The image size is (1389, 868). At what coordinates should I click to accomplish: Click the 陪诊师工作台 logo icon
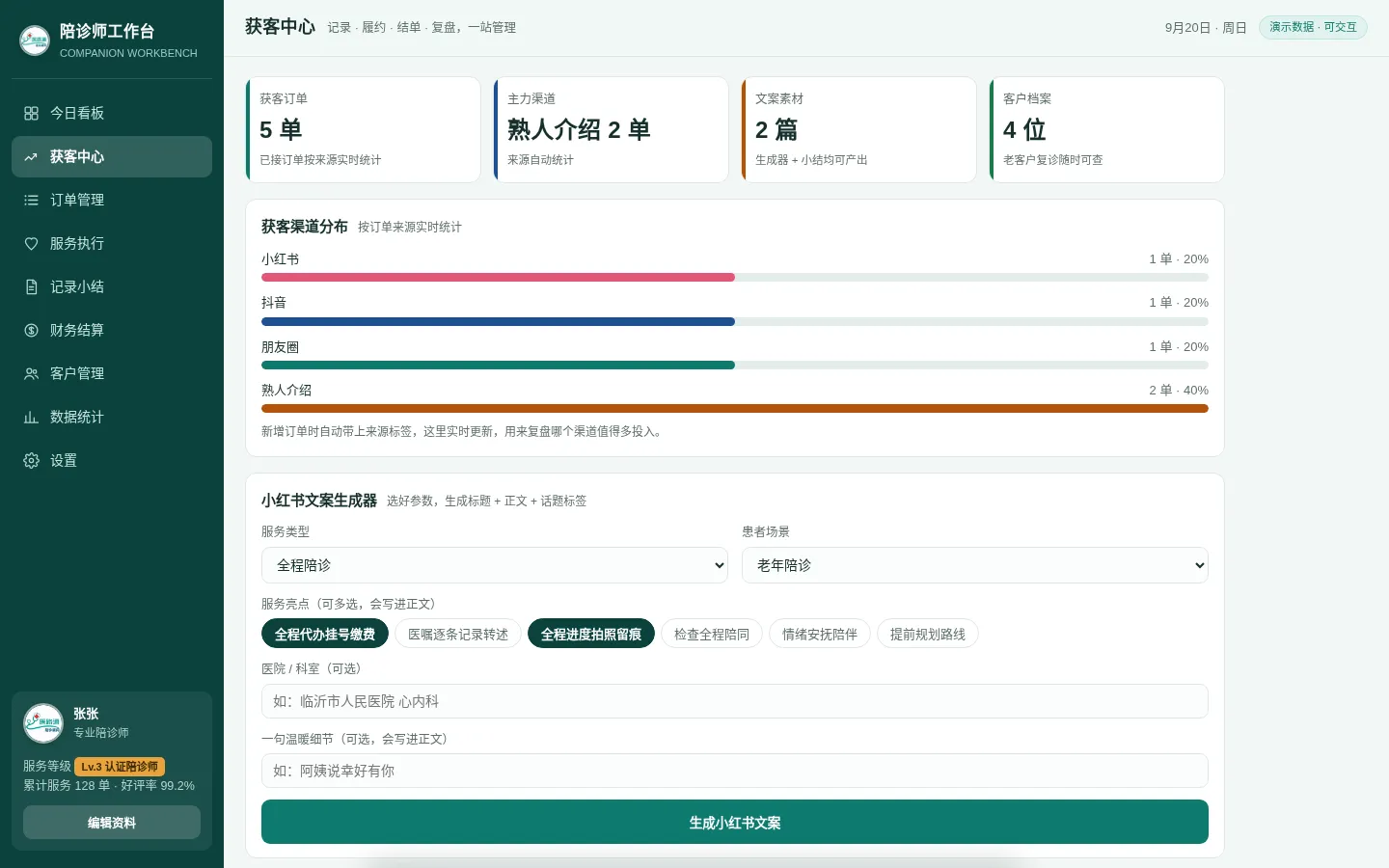pyautogui.click(x=35, y=41)
